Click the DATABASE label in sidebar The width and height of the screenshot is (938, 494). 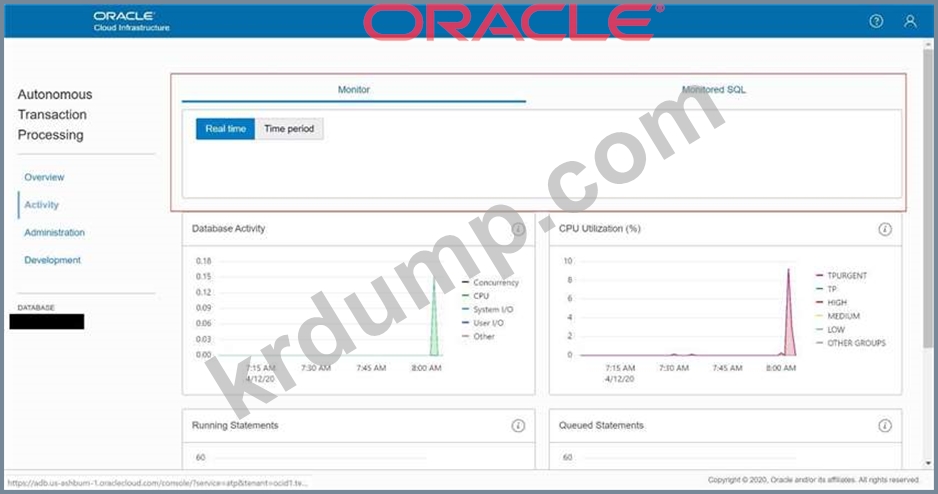click(x=36, y=307)
